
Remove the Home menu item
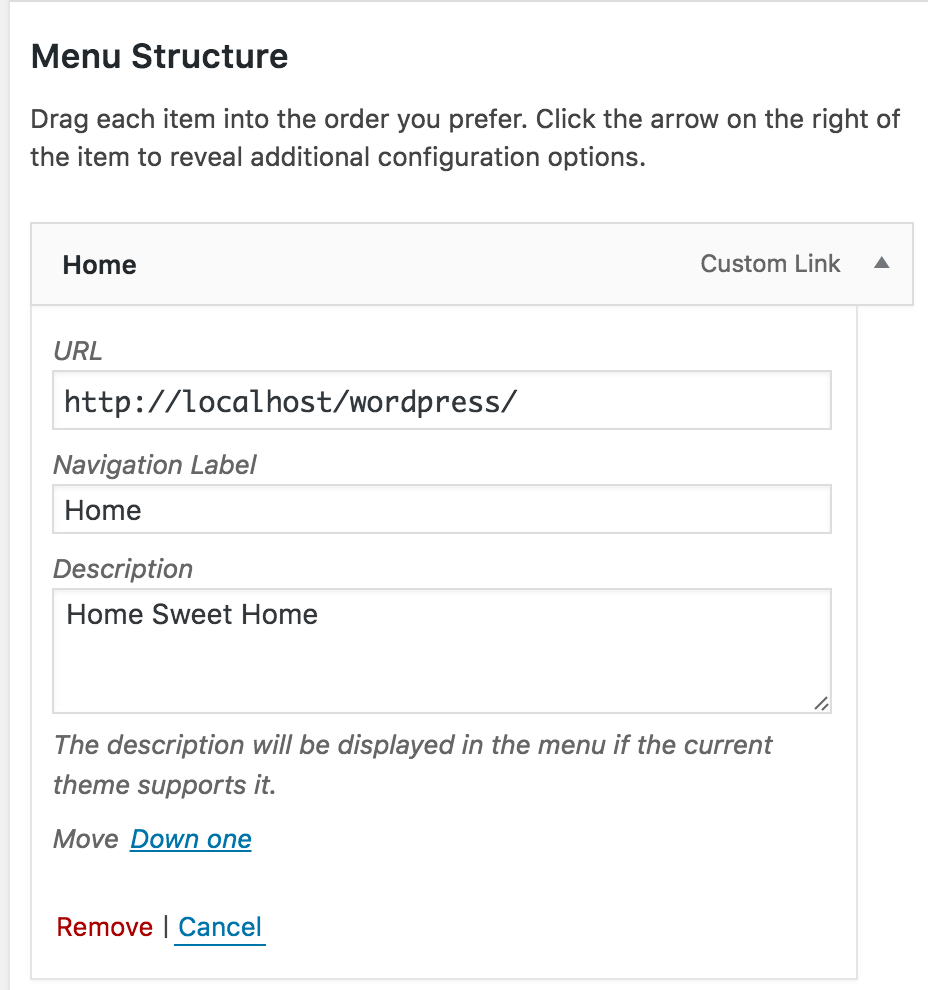(x=105, y=927)
